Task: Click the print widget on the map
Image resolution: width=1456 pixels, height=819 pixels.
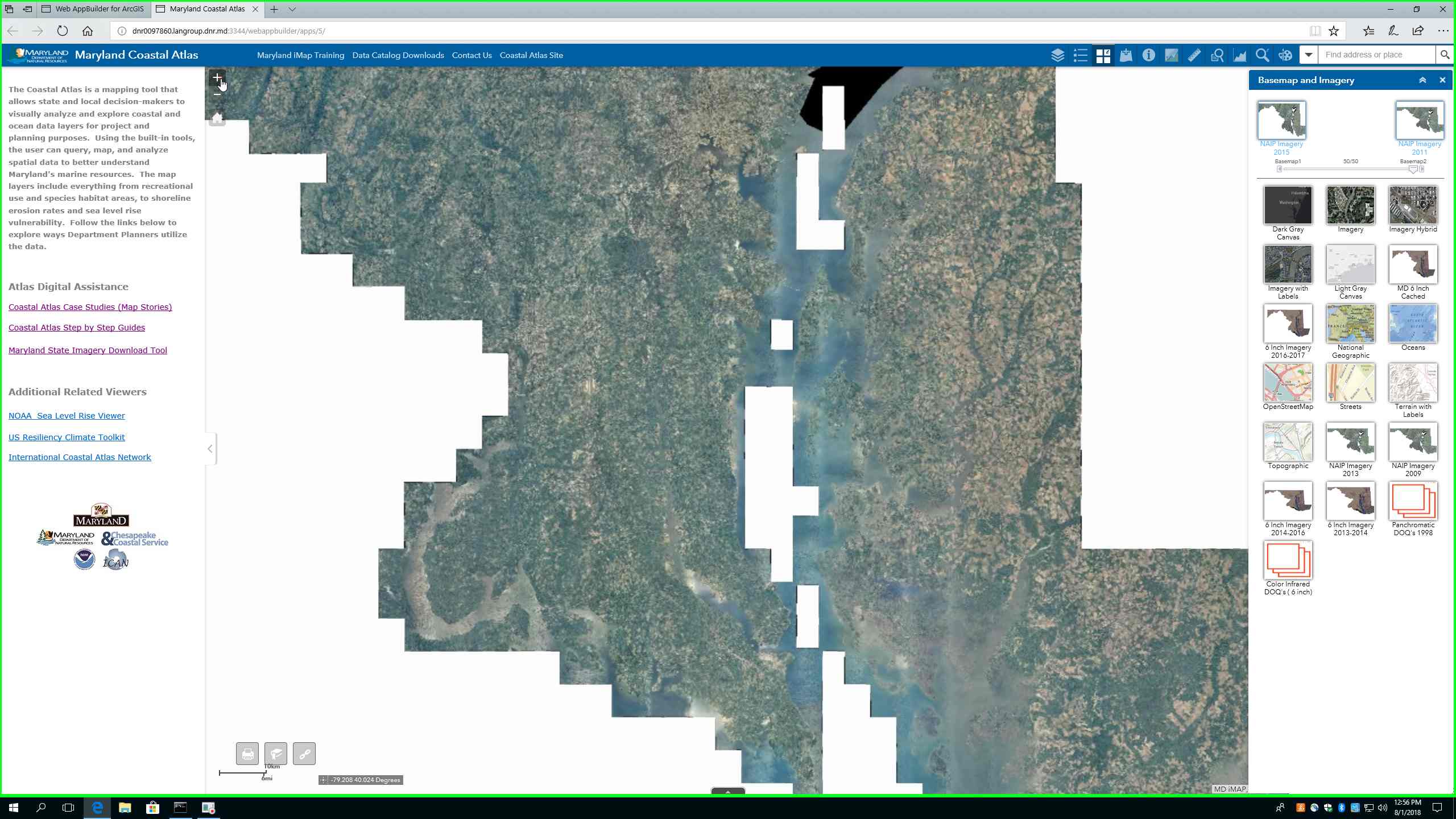Action: pos(247,754)
